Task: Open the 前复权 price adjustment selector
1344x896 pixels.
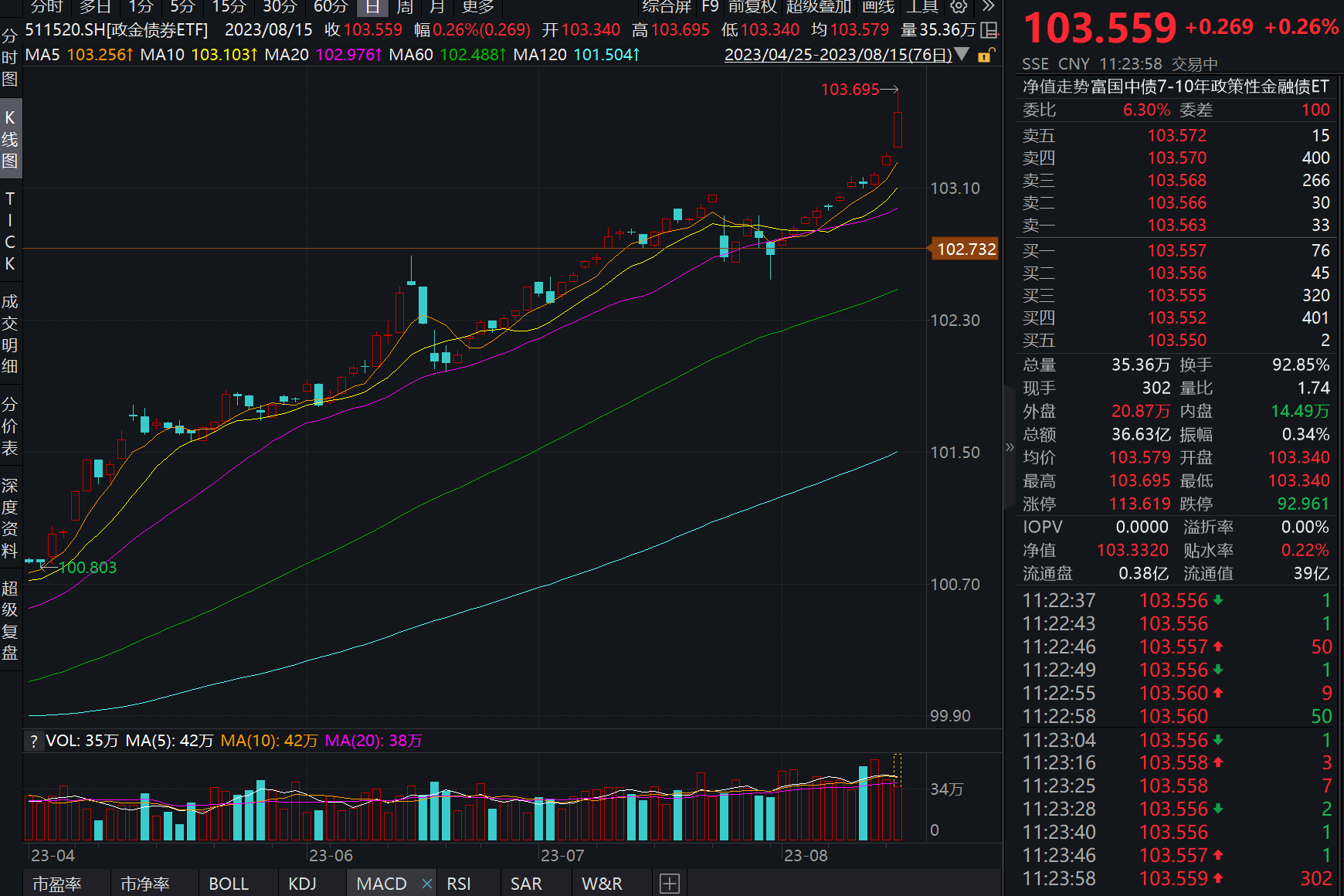Action: (x=752, y=7)
